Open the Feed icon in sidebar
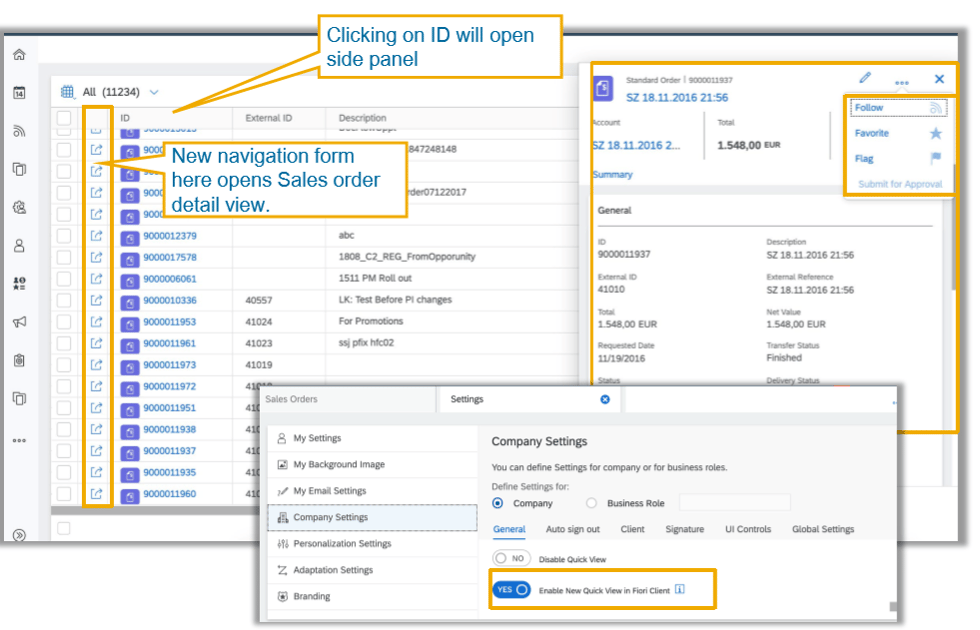The height and width of the screenshot is (630, 980). click(x=19, y=131)
